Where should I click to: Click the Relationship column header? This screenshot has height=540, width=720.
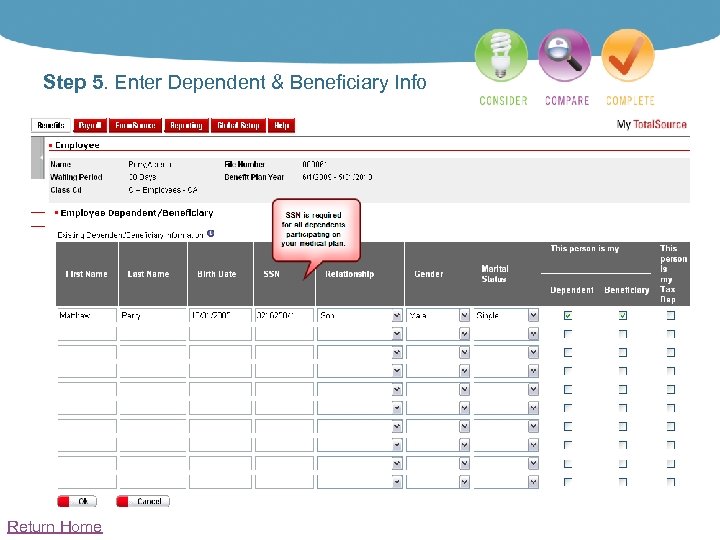click(349, 274)
